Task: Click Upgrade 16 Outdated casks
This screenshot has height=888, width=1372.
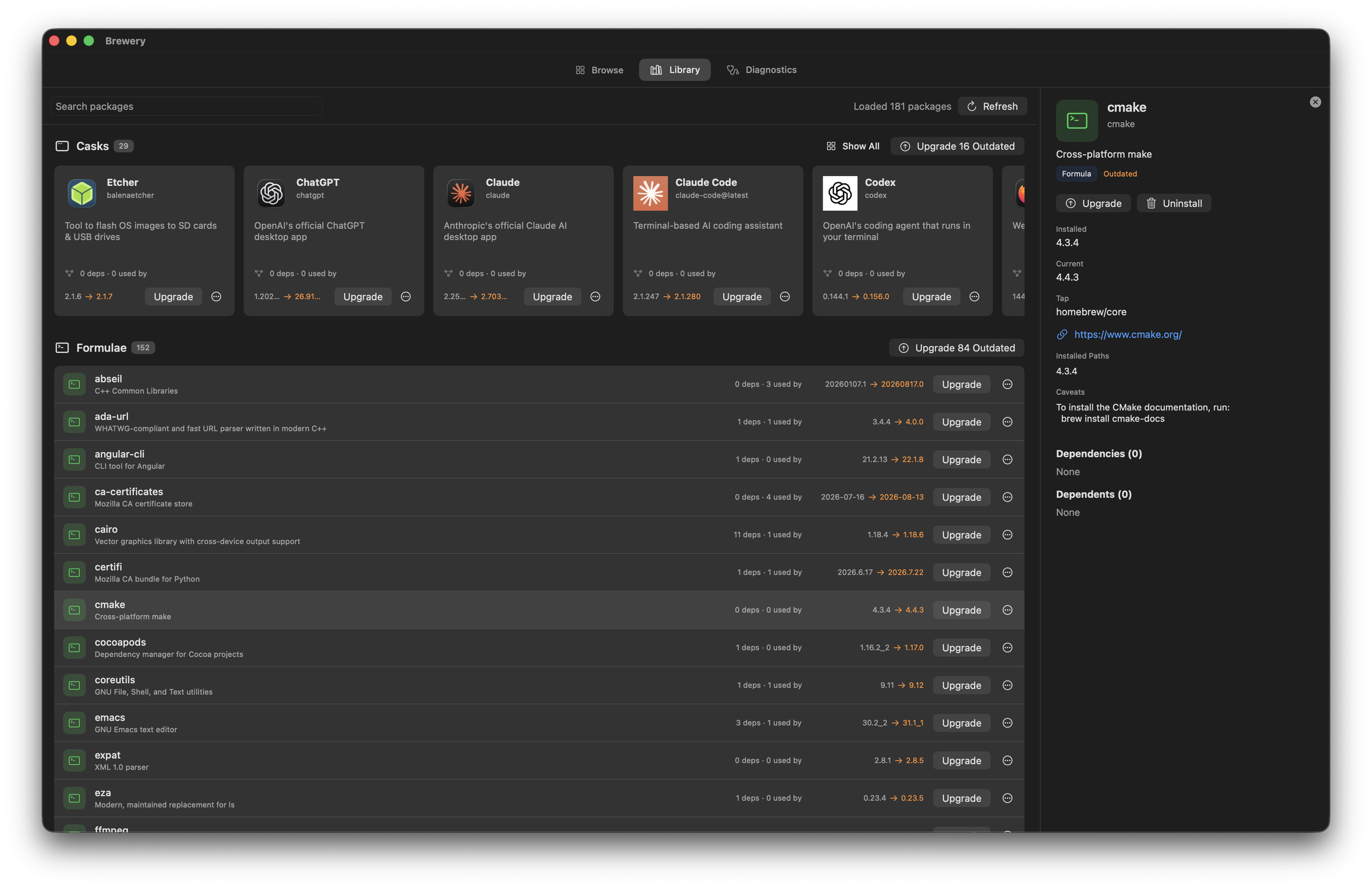Action: point(957,146)
